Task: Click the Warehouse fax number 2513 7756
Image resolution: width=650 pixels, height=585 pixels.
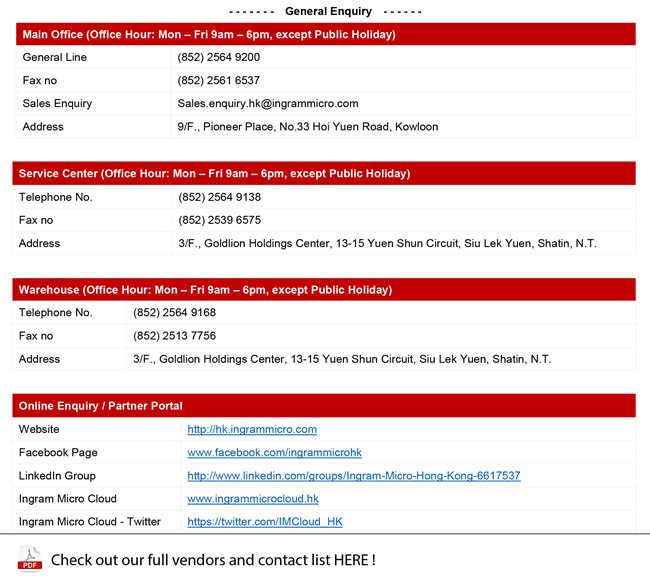Action: tap(174, 336)
